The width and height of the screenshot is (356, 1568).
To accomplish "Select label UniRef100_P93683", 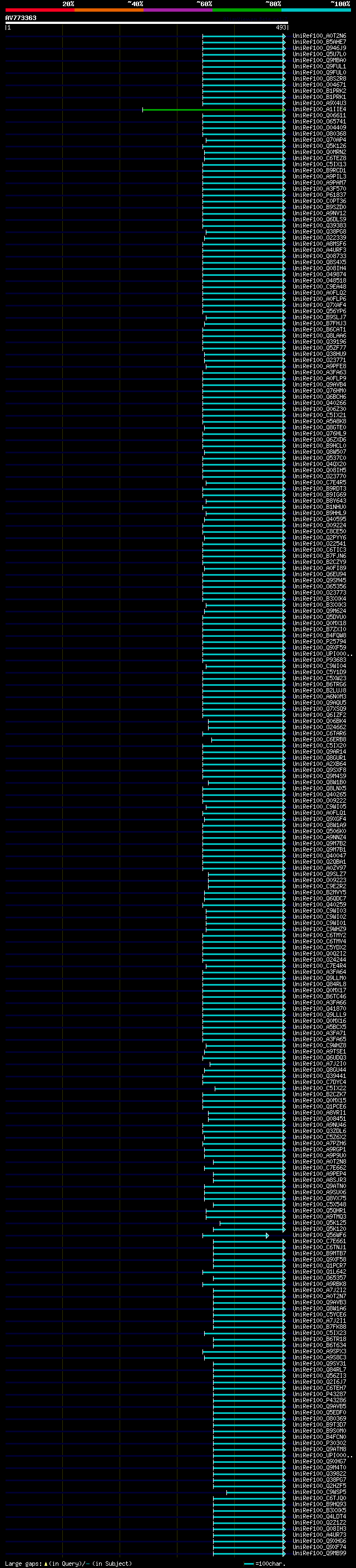I will pyautogui.click(x=319, y=660).
